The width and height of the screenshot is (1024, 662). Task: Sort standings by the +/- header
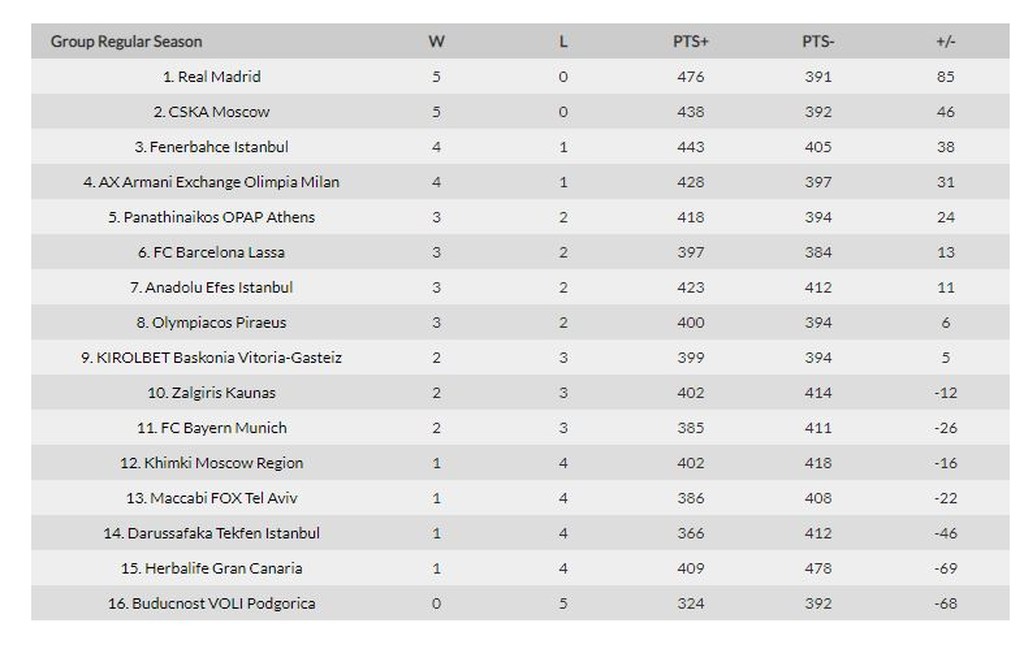(x=945, y=42)
